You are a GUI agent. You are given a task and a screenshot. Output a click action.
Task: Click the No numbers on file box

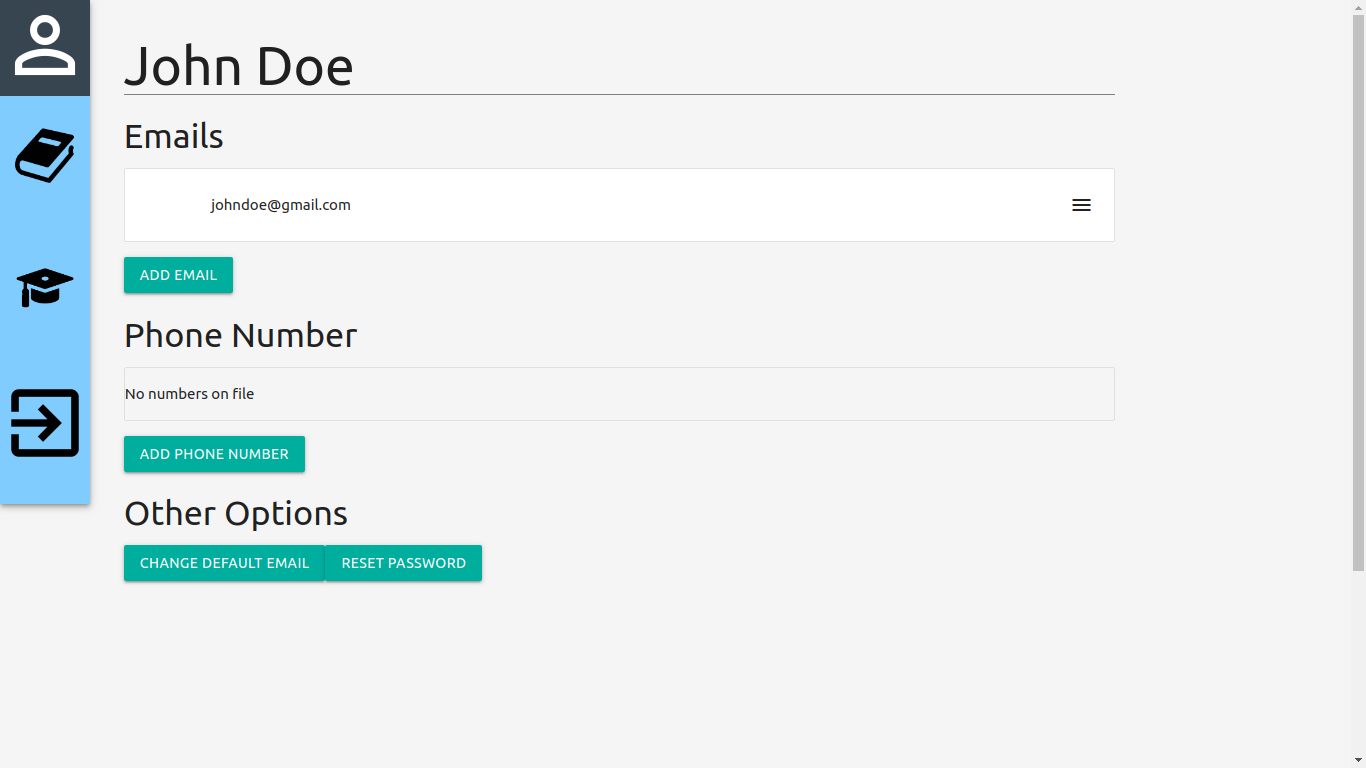[619, 394]
